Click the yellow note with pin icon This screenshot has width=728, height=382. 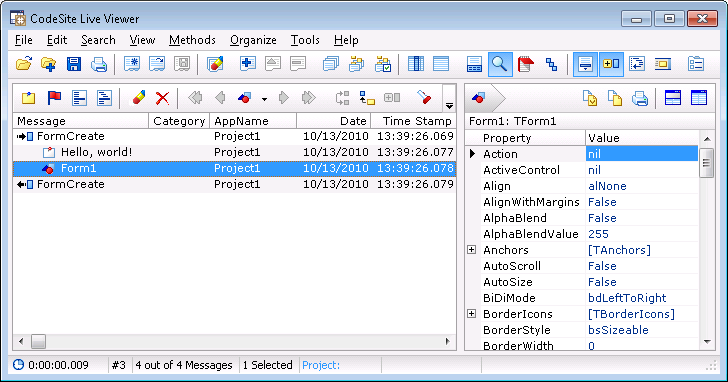(x=28, y=97)
